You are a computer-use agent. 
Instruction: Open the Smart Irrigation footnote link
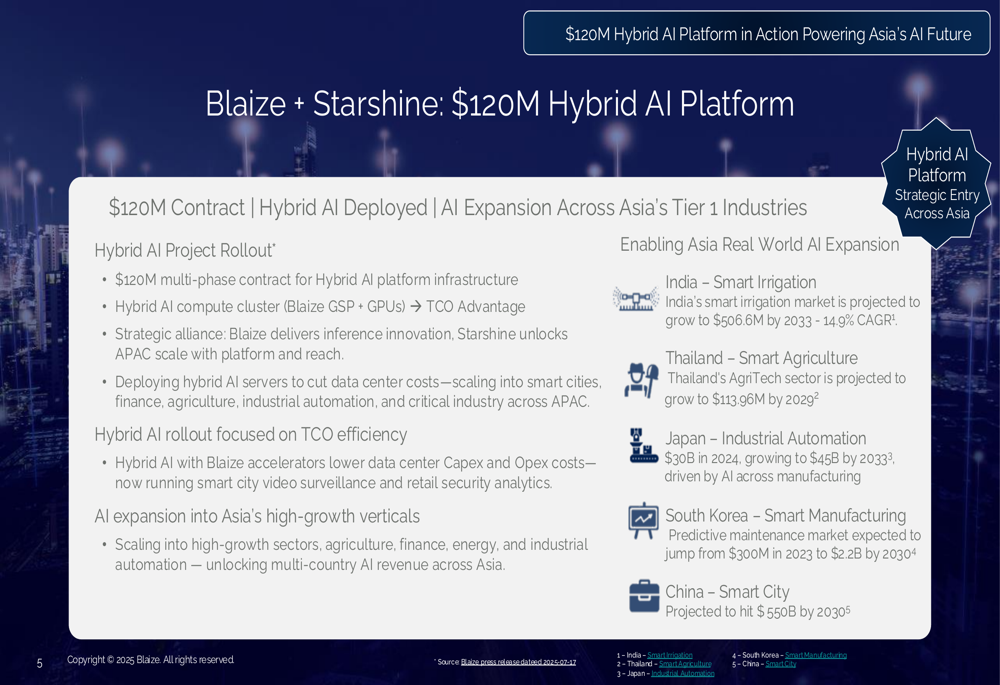pos(670,655)
